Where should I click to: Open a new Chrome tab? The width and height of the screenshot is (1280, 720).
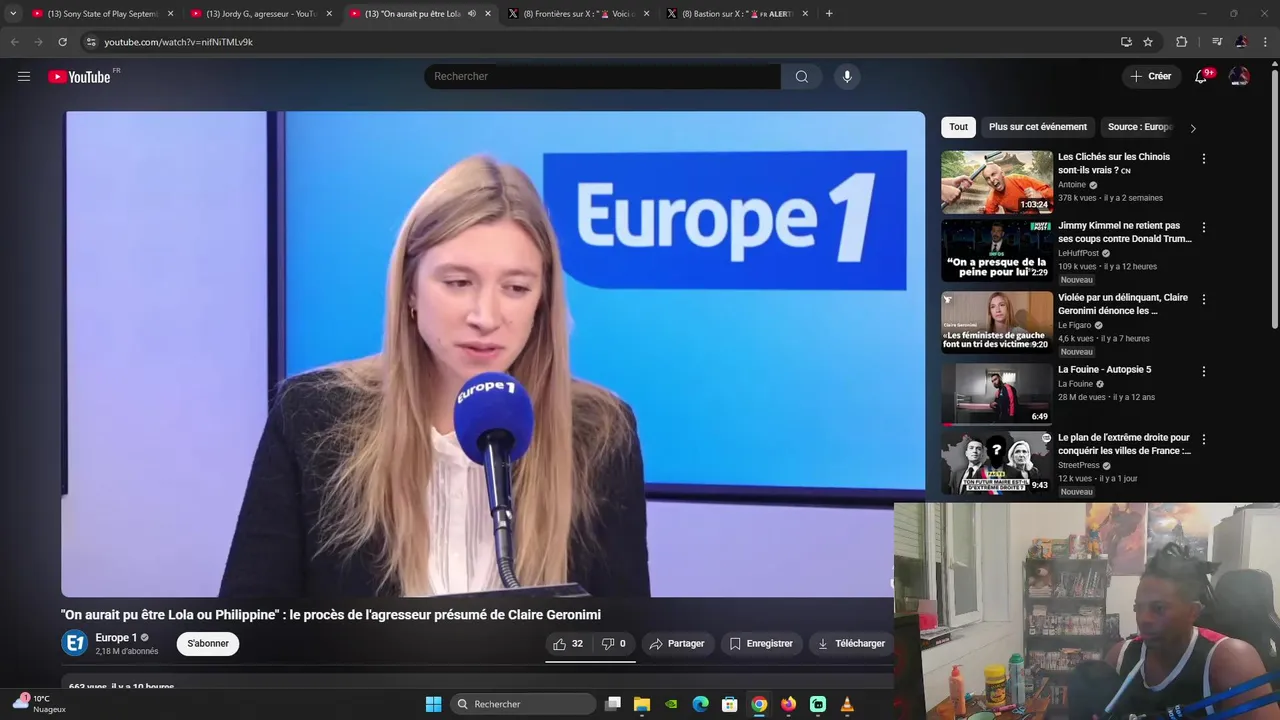click(x=829, y=14)
